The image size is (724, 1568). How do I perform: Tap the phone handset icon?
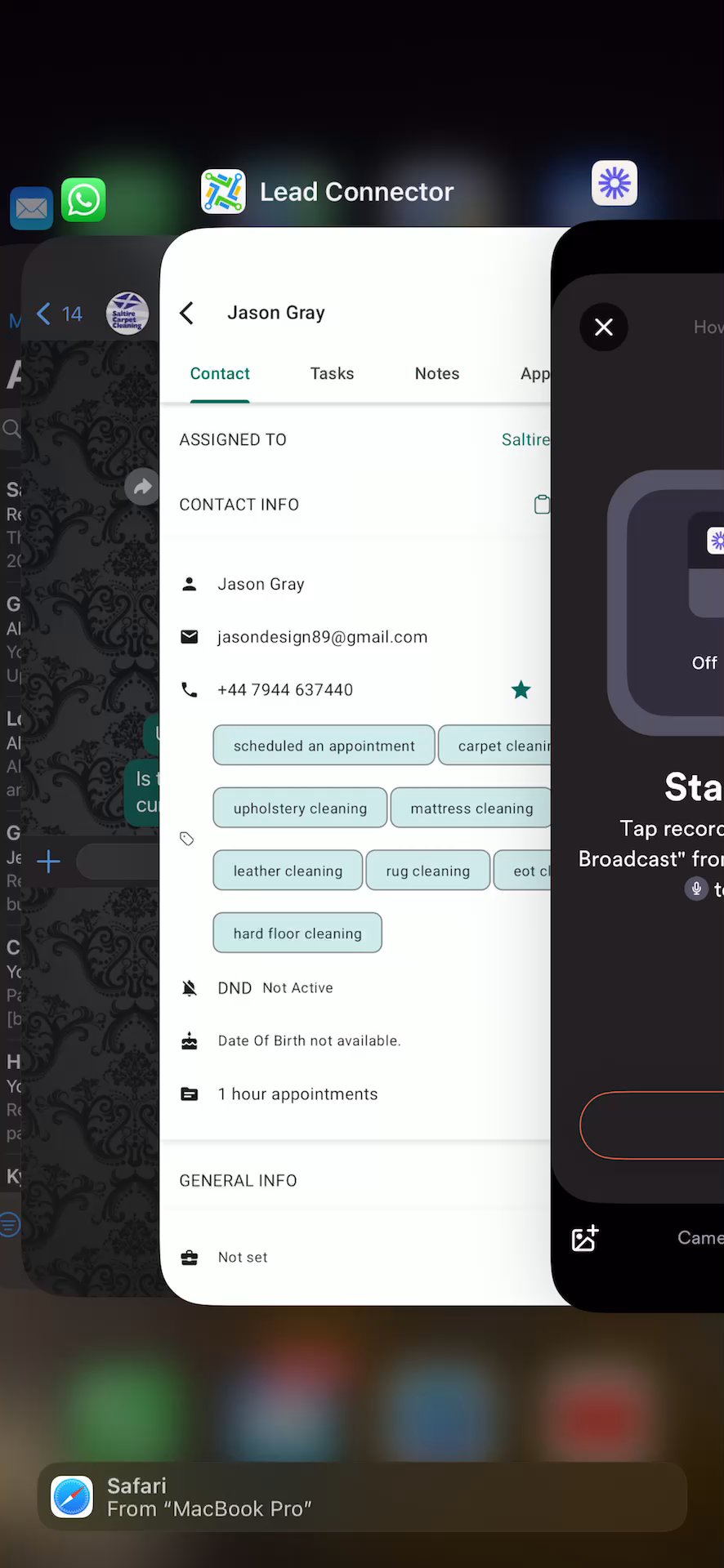[190, 690]
